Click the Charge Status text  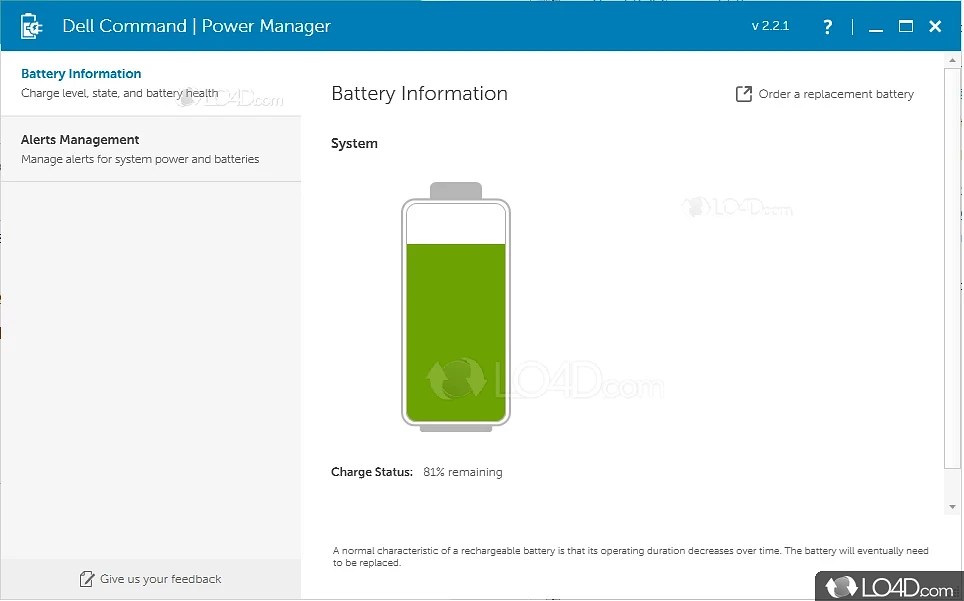tap(372, 471)
